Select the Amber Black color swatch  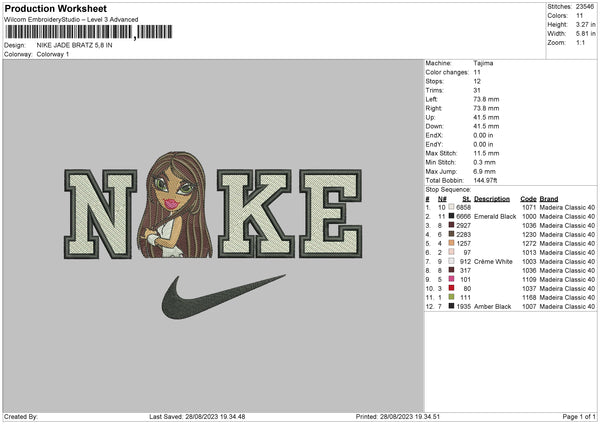coord(452,305)
